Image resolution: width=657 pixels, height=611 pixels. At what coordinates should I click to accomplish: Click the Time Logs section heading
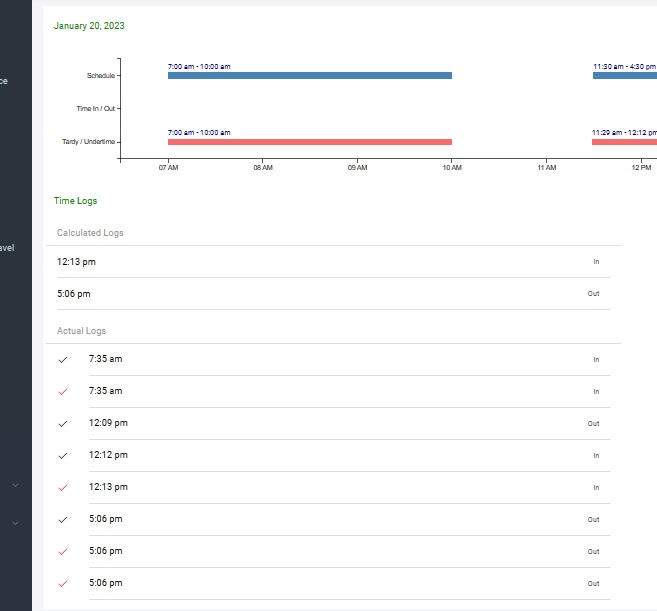(x=75, y=201)
